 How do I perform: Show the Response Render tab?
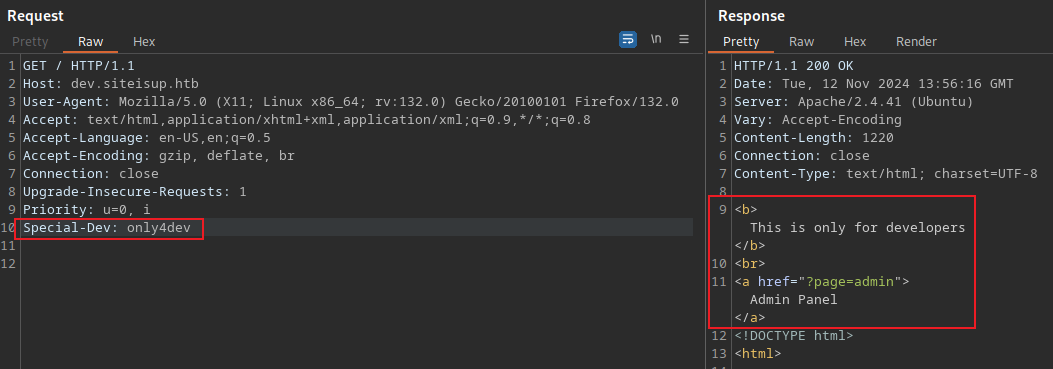916,42
